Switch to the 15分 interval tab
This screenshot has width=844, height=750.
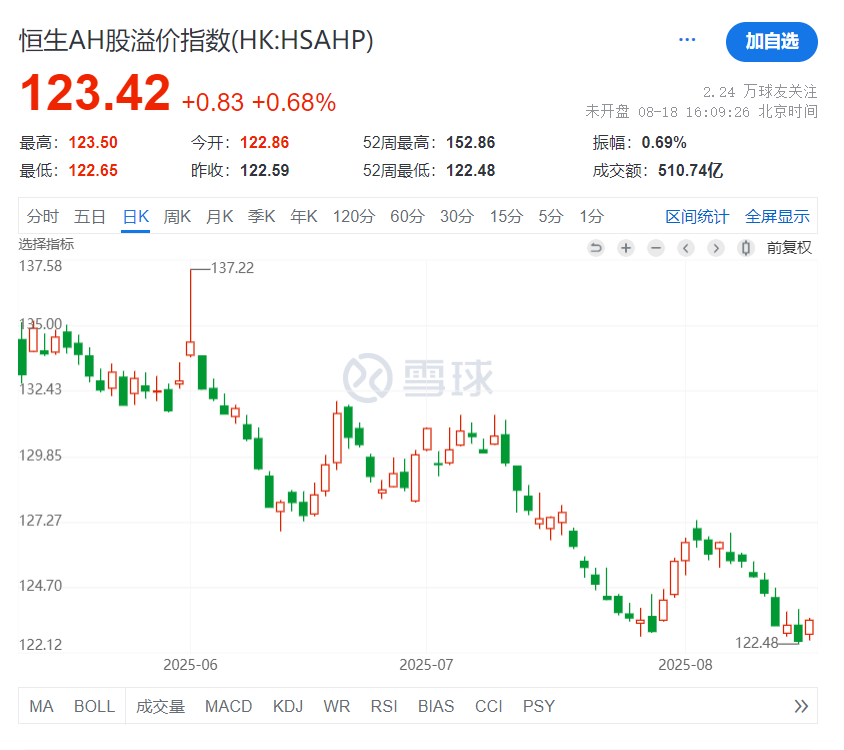[507, 216]
